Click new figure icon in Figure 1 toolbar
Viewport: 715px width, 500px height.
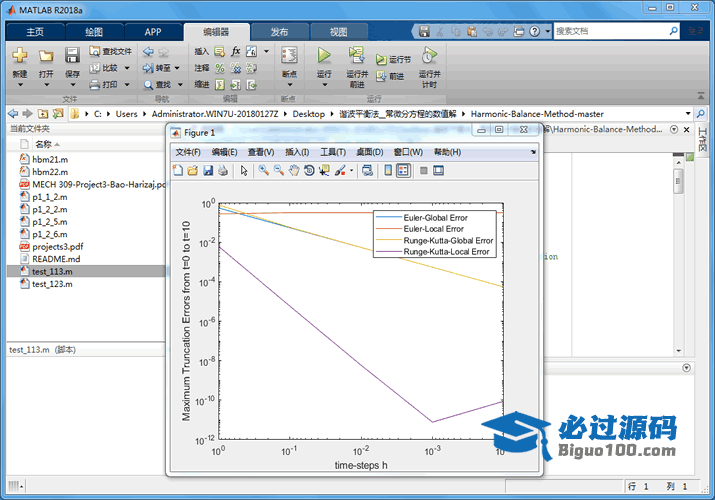[178, 170]
